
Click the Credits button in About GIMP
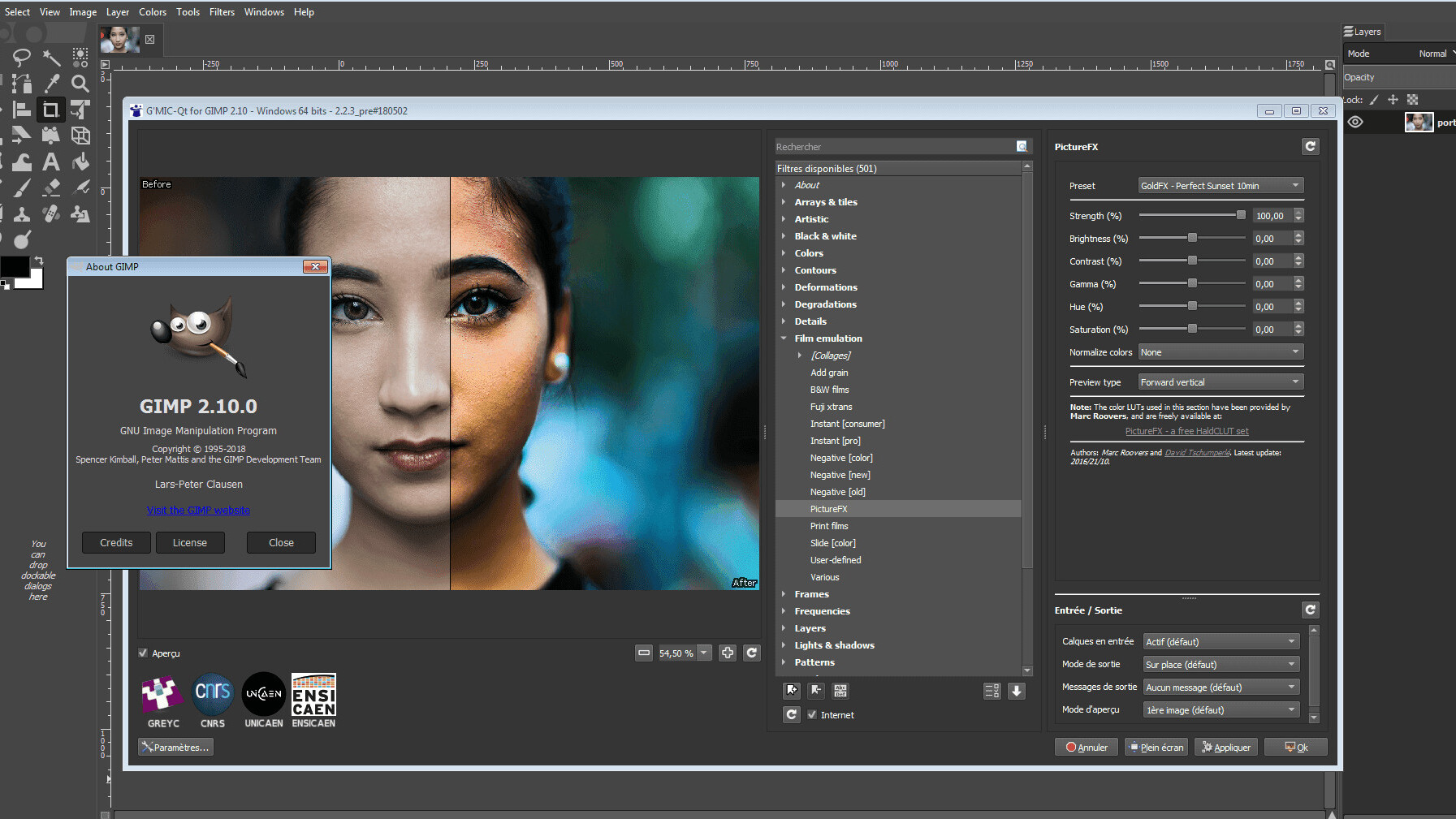115,542
